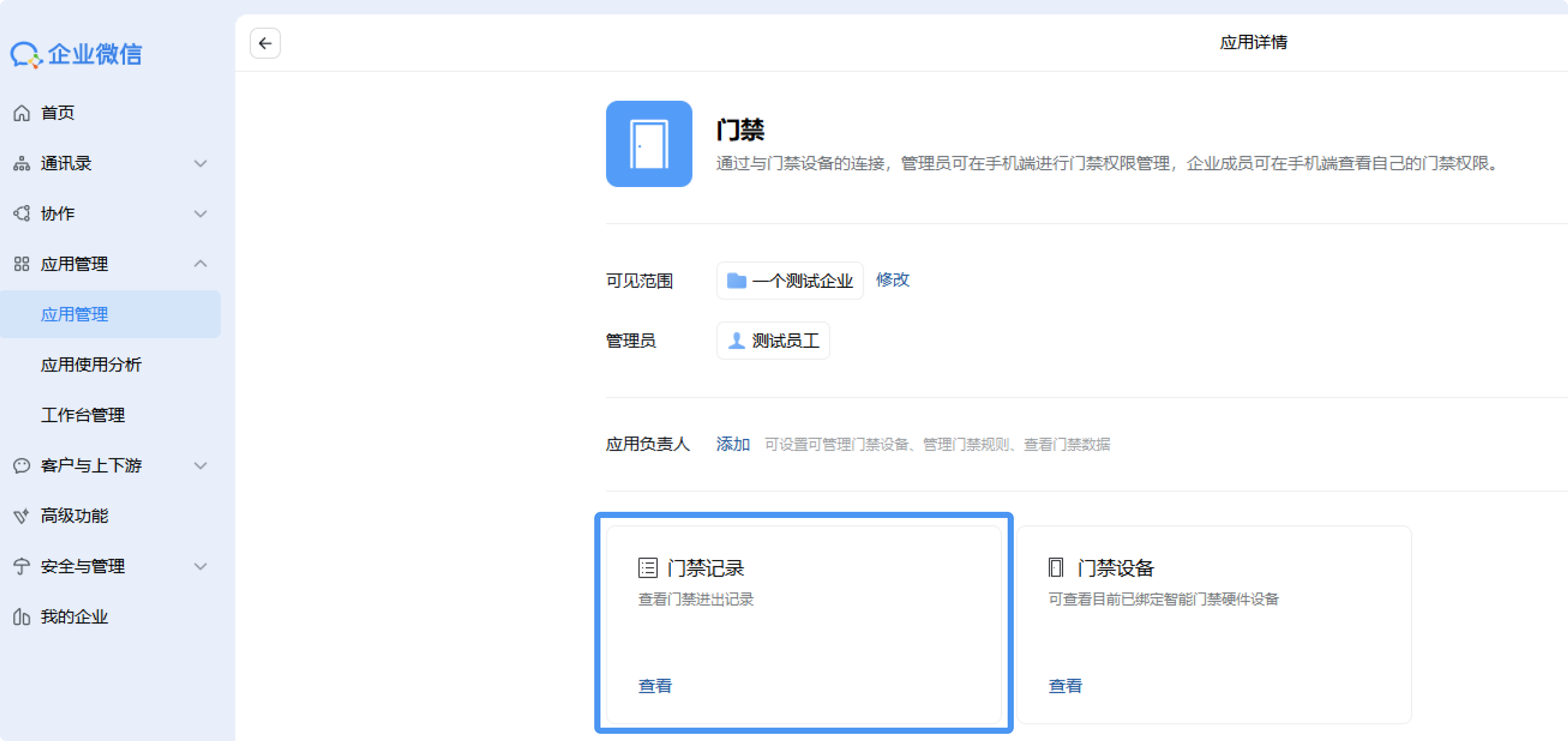Expand the 客户与上下游 chevron

pos(200,466)
